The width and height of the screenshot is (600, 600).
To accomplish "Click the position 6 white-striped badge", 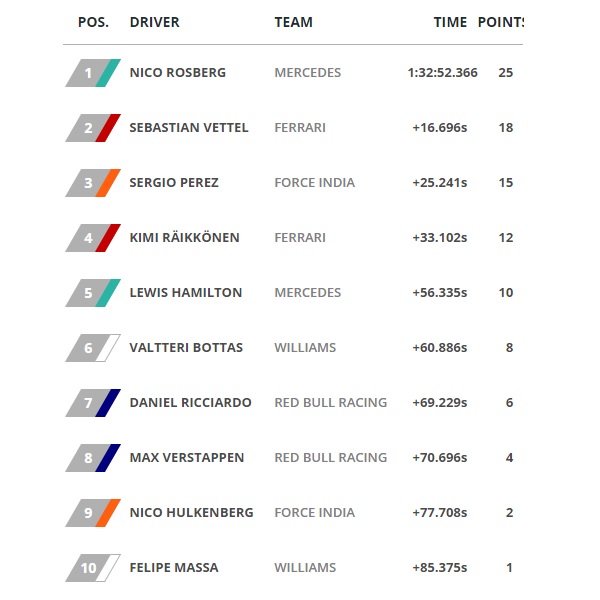I will (x=93, y=348).
